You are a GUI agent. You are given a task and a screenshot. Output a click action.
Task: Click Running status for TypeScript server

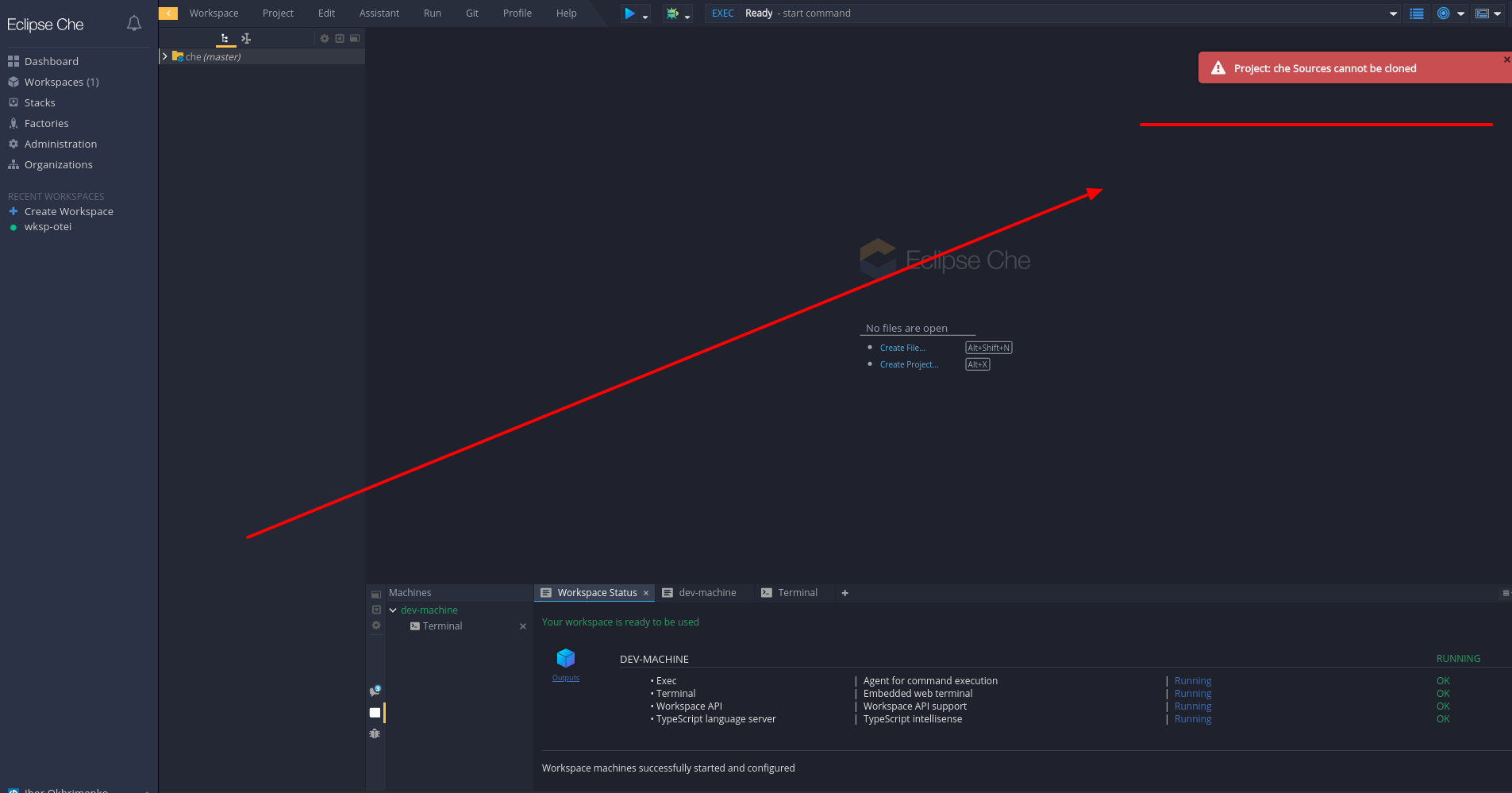pyautogui.click(x=1193, y=719)
